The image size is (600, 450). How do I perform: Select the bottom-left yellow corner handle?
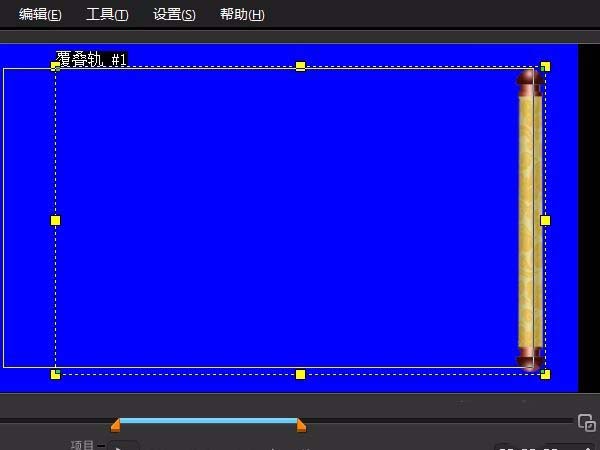(x=55, y=374)
